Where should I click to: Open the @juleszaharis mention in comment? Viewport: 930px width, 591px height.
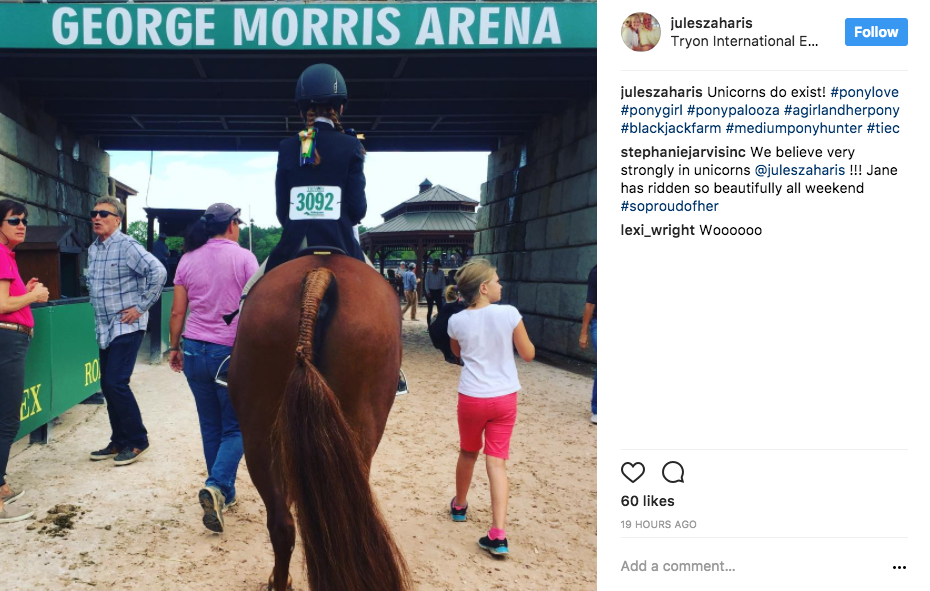pyautogui.click(x=800, y=170)
